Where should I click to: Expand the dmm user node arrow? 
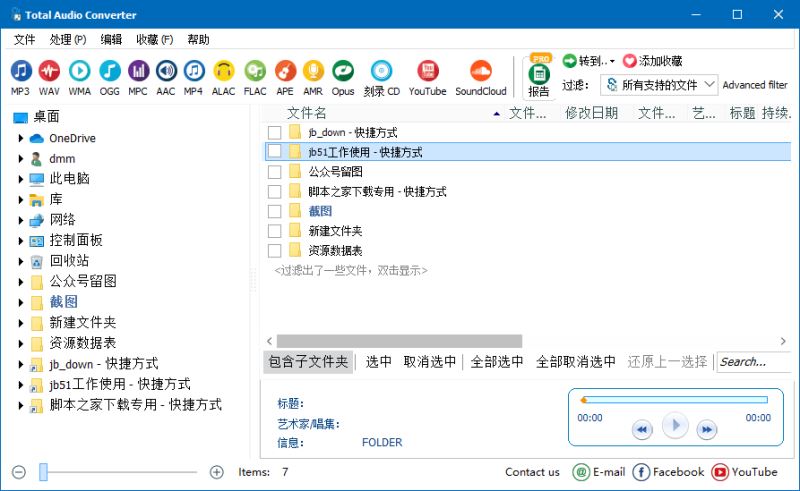click(20, 159)
